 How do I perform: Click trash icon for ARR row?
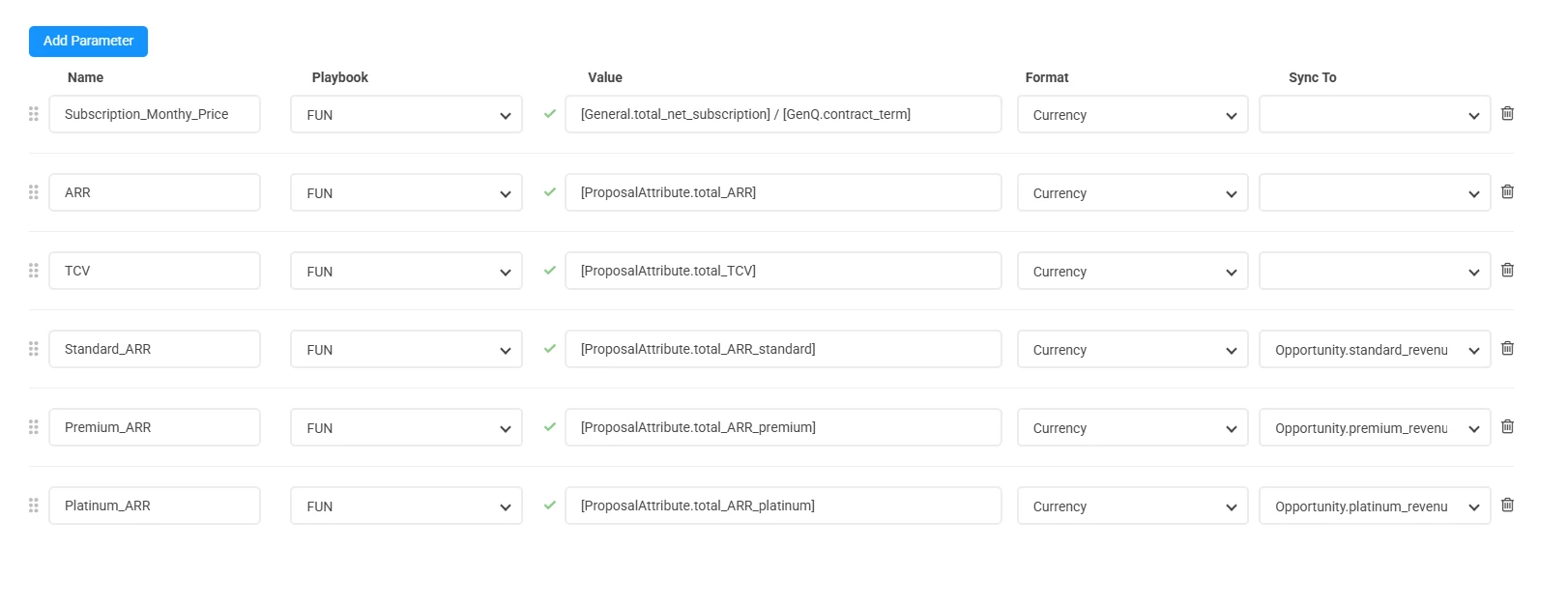1507,191
